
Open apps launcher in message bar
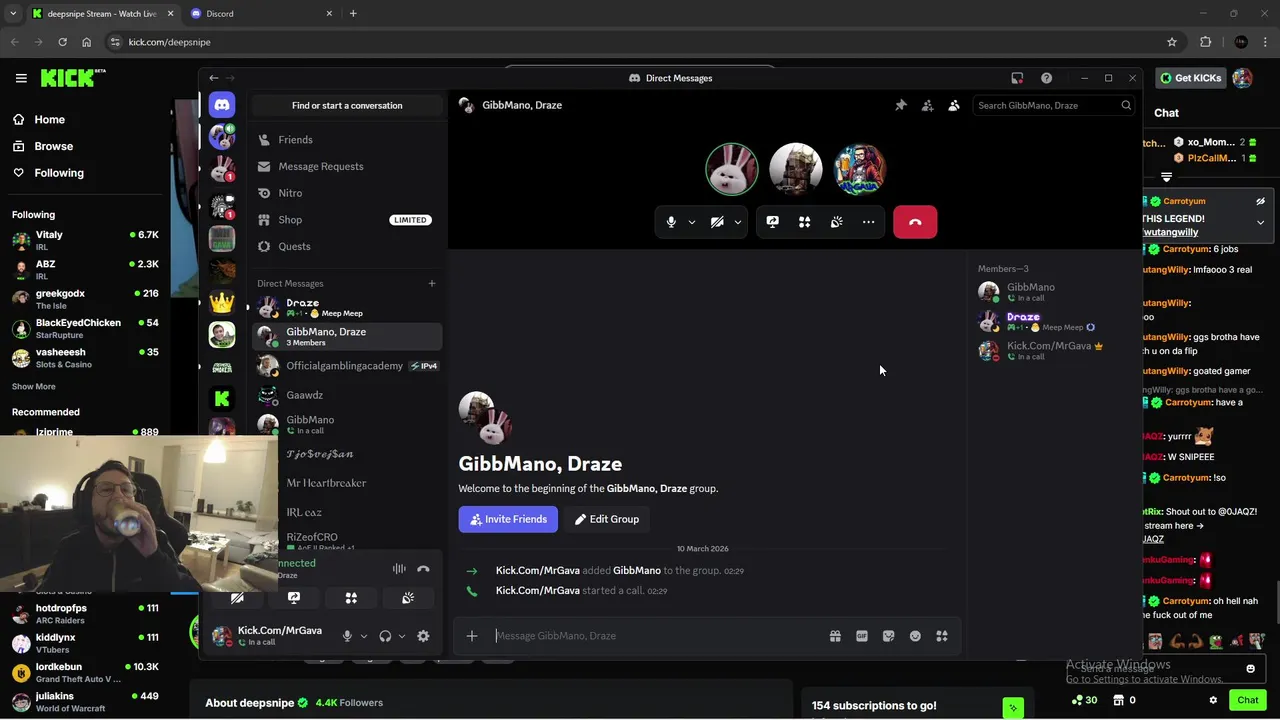(x=942, y=636)
